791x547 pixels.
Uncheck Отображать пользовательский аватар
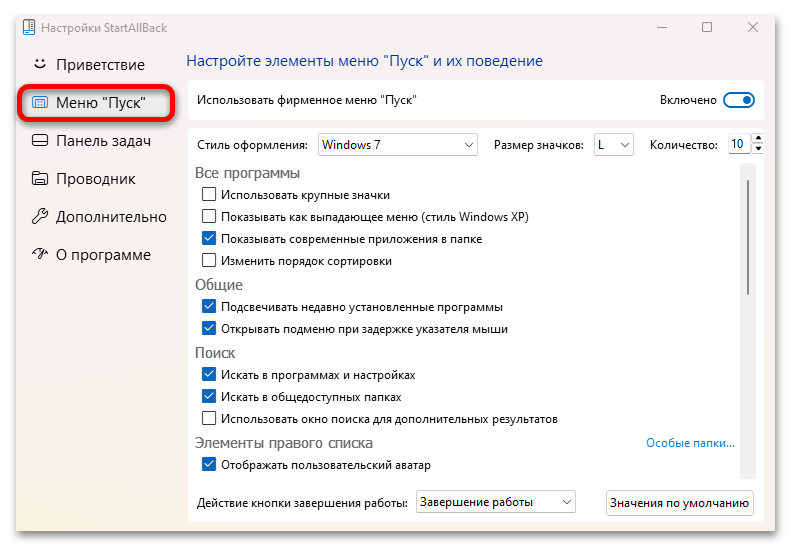(x=209, y=464)
